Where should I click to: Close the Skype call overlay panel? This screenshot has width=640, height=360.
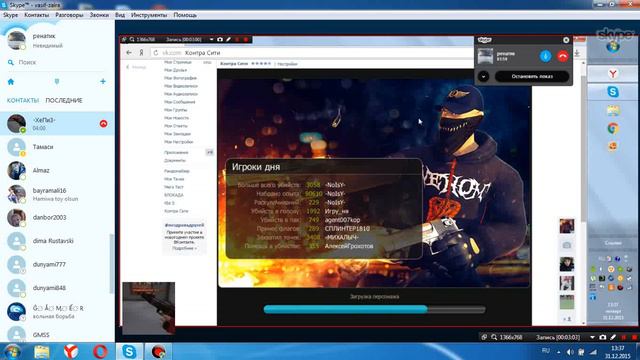click(566, 40)
